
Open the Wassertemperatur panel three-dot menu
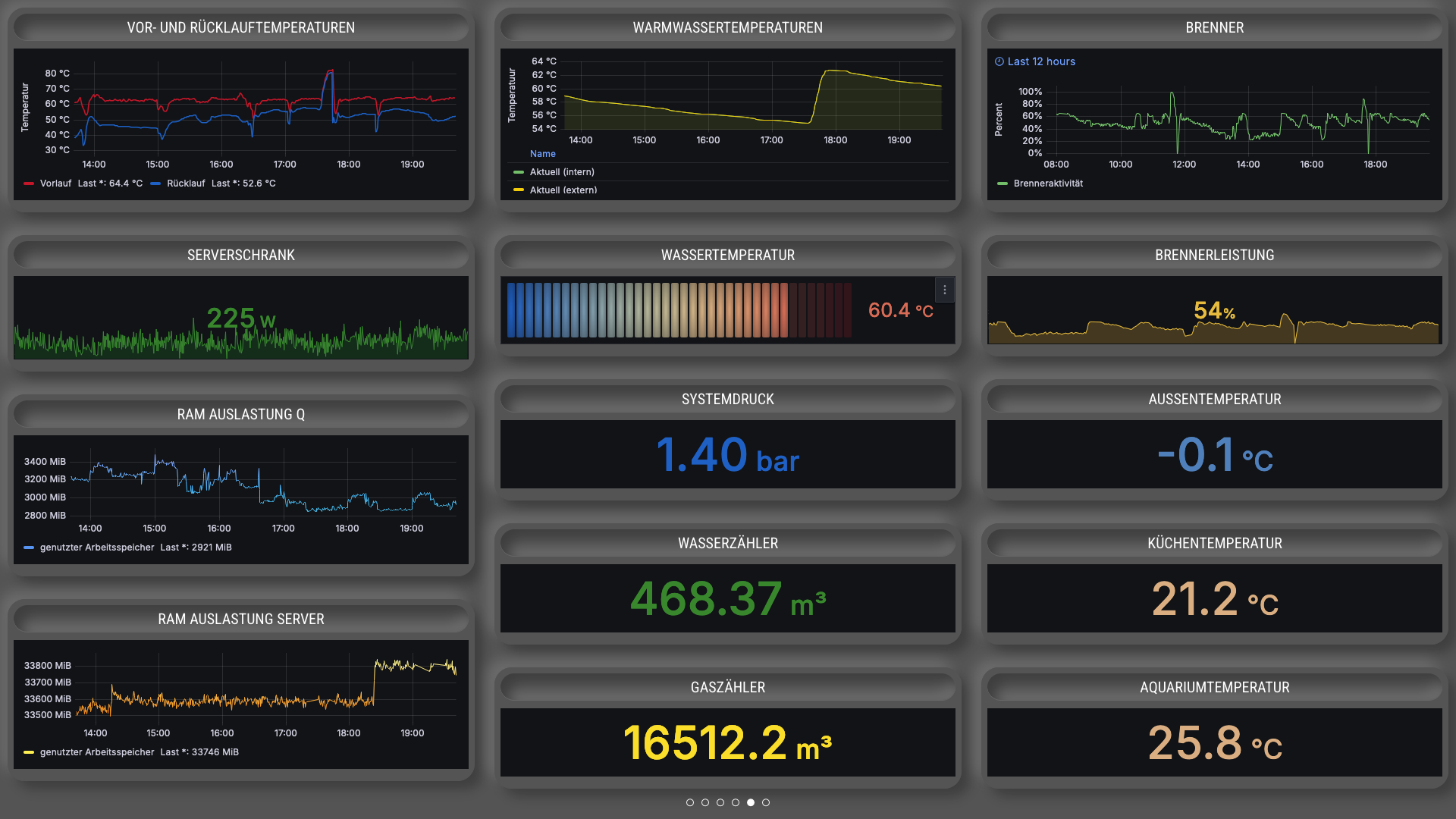point(944,290)
